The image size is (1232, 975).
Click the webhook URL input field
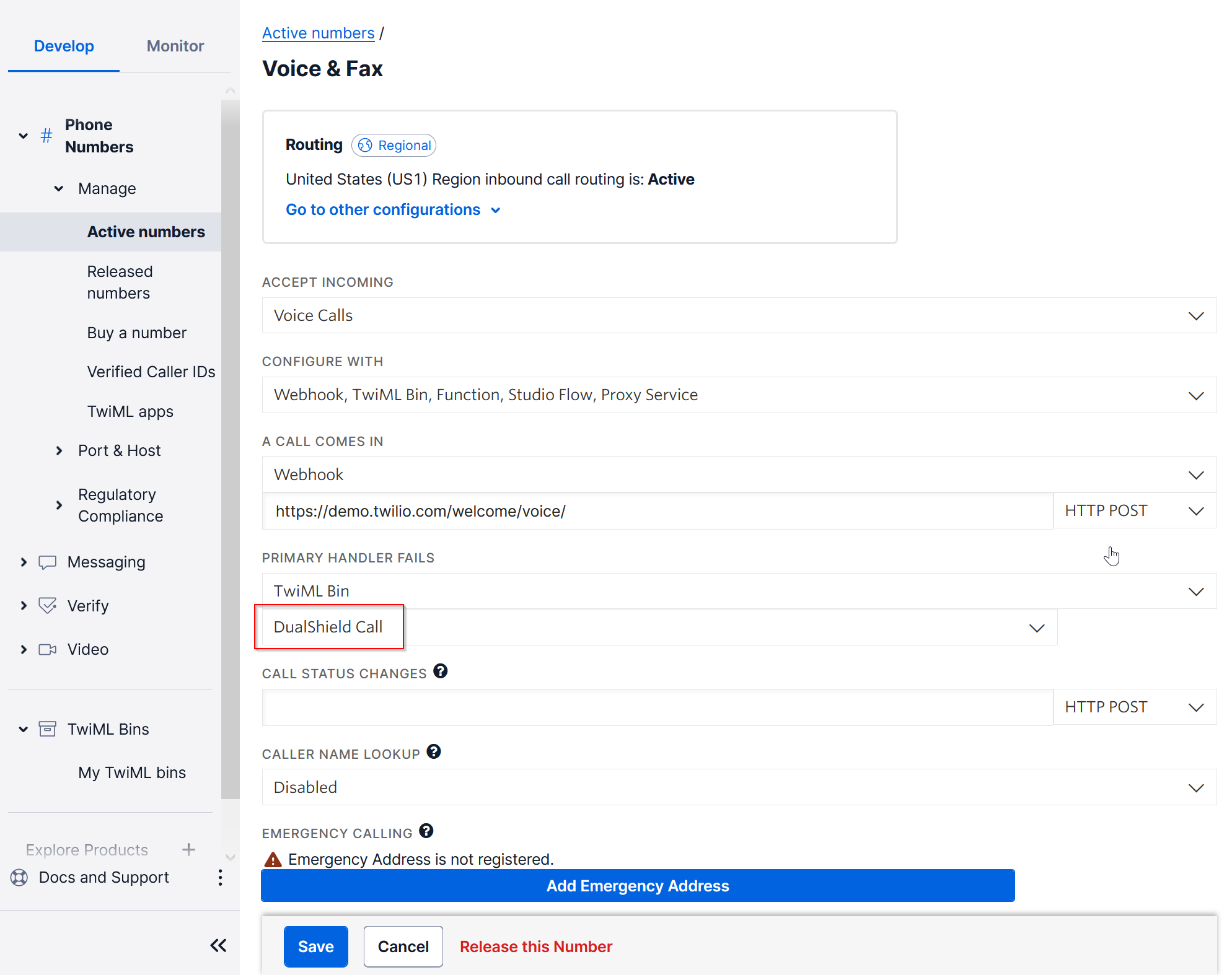(x=657, y=512)
